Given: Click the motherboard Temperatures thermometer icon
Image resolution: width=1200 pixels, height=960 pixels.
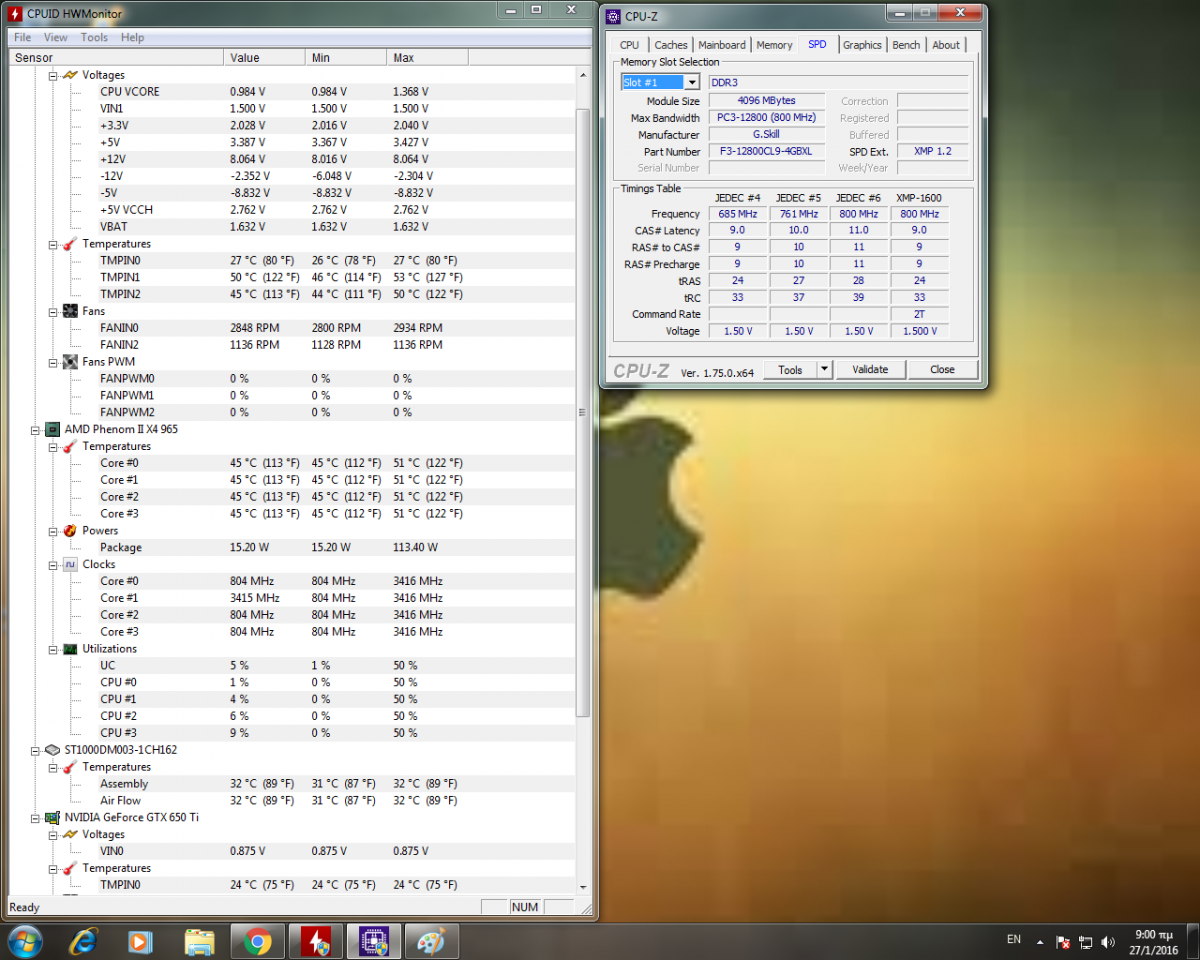Looking at the screenshot, I should (70, 244).
